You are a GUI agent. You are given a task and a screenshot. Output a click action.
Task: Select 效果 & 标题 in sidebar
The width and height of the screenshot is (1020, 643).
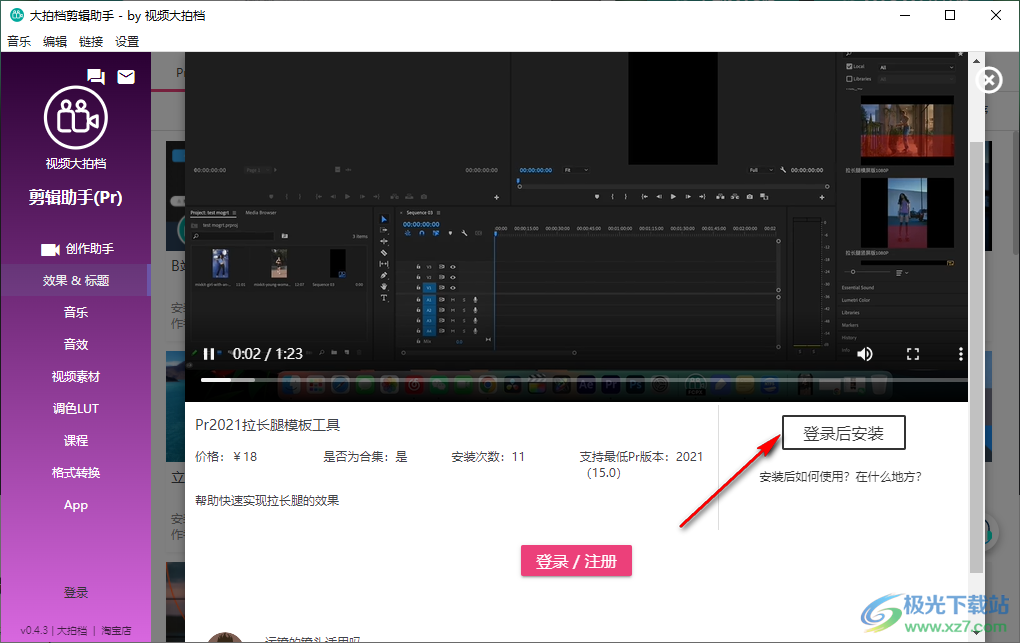coord(76,280)
